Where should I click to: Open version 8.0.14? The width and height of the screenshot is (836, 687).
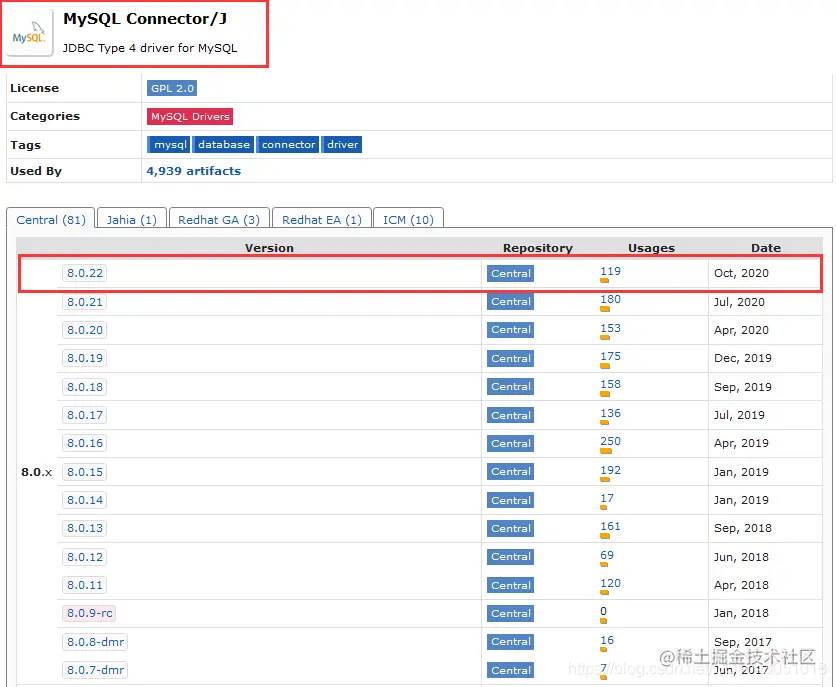click(84, 500)
